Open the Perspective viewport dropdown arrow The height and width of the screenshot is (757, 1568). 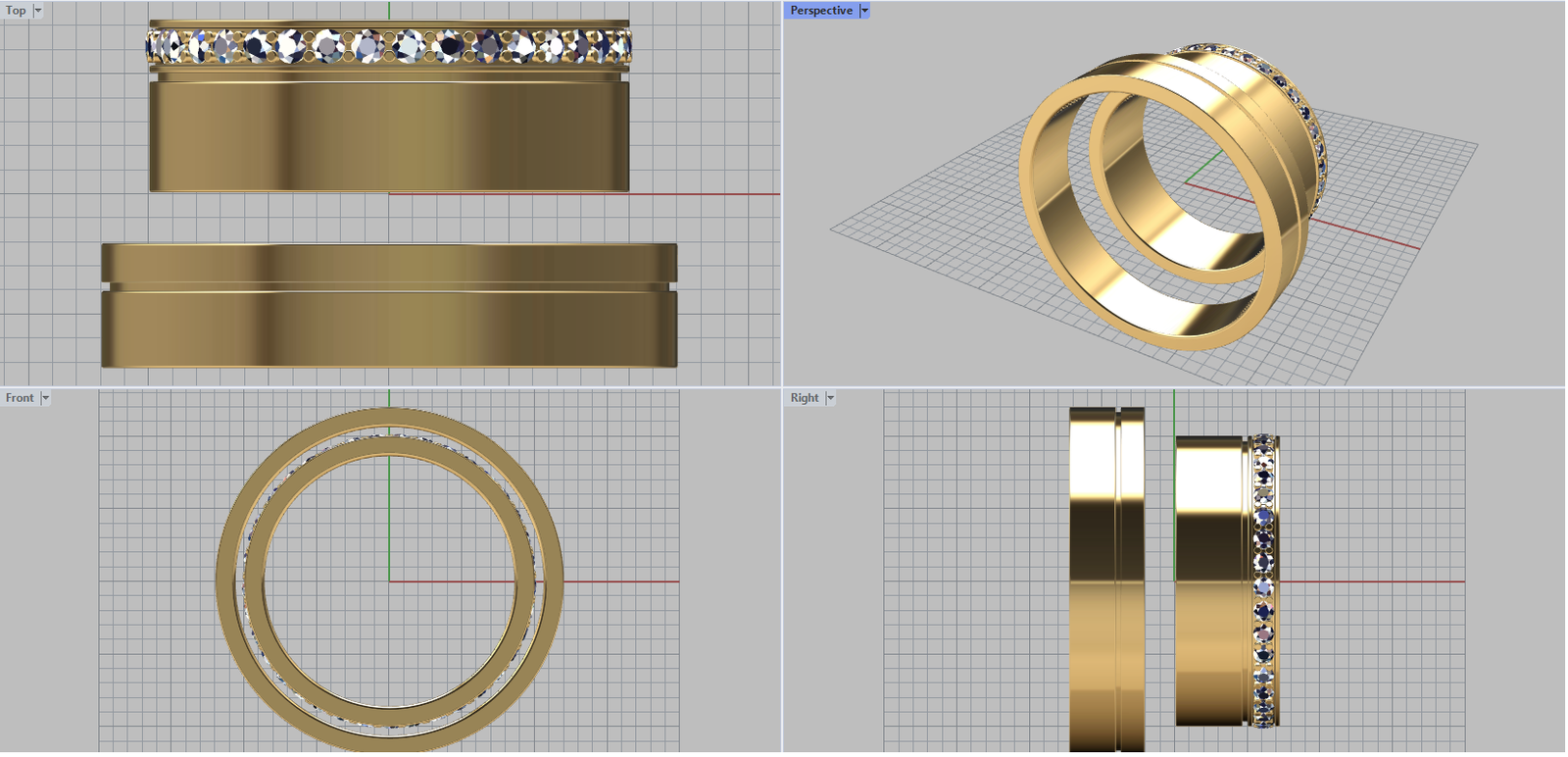click(x=864, y=11)
